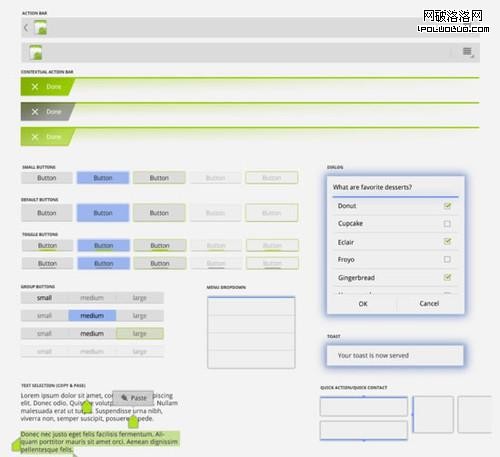Click Cancel in the desserts dialog
The width and height of the screenshot is (500, 457).
(429, 304)
